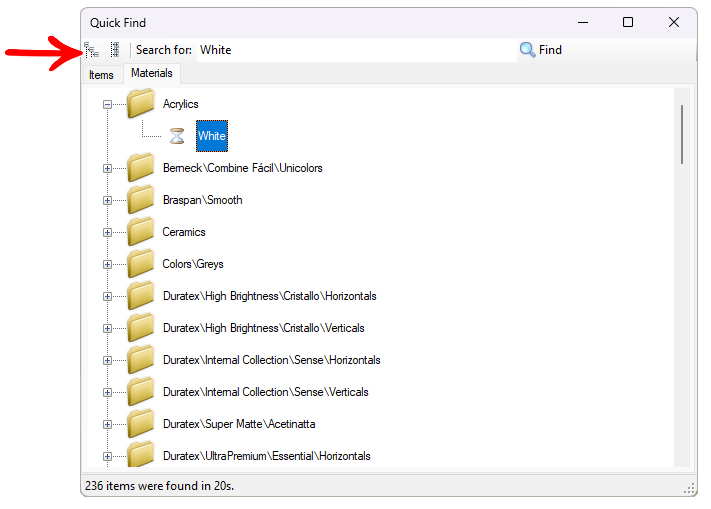Click folder icon for Duratex Sense Verticals
Image resolution: width=711 pixels, height=509 pixels.
click(x=141, y=392)
